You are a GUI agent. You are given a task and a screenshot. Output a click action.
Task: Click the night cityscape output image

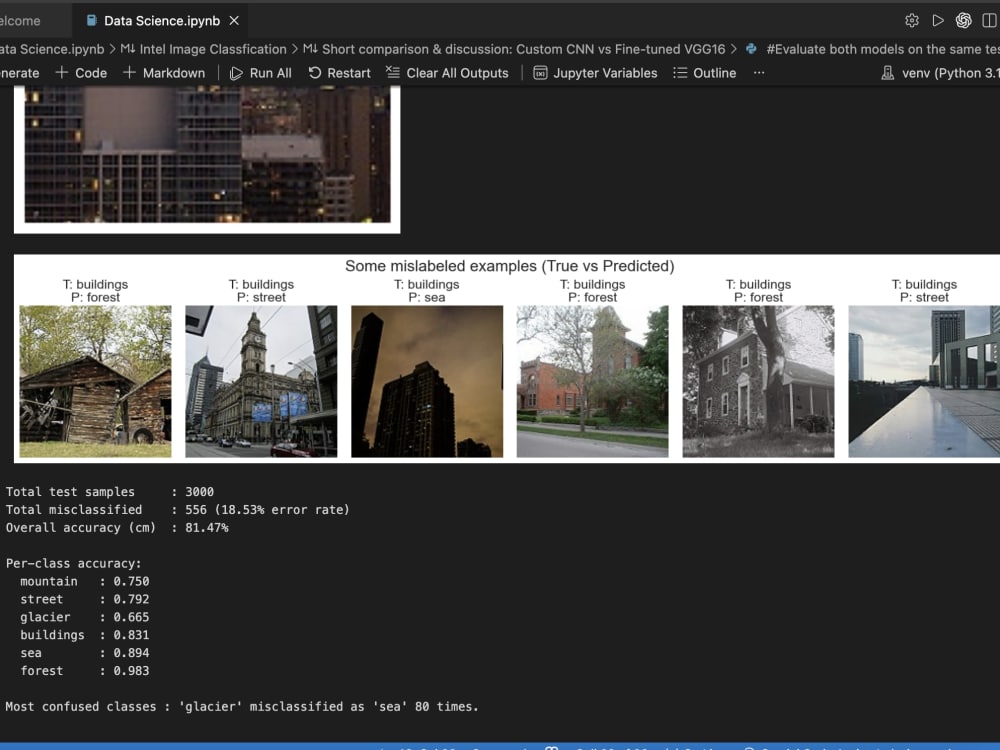click(207, 154)
